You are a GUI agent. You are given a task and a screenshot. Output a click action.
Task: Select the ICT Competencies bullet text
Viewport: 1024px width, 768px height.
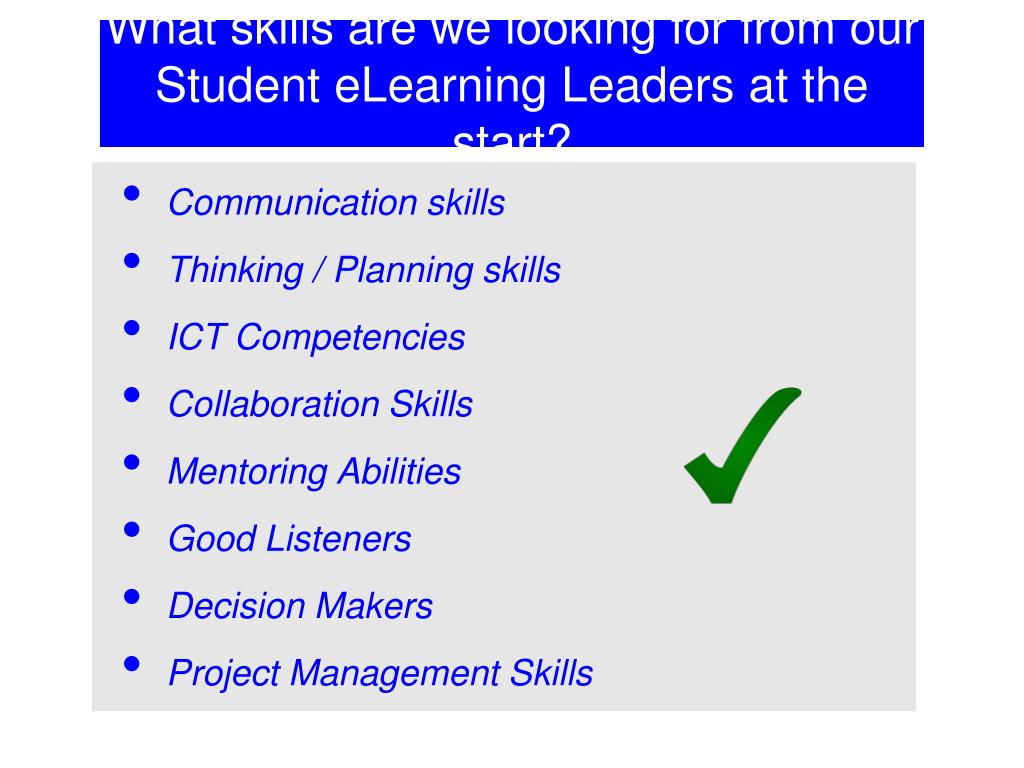(x=317, y=337)
